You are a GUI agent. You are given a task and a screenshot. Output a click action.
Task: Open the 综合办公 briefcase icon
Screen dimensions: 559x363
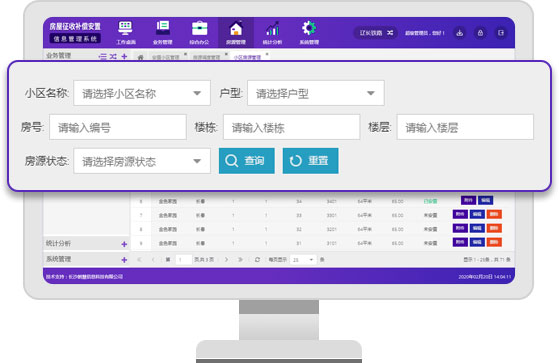coord(199,28)
